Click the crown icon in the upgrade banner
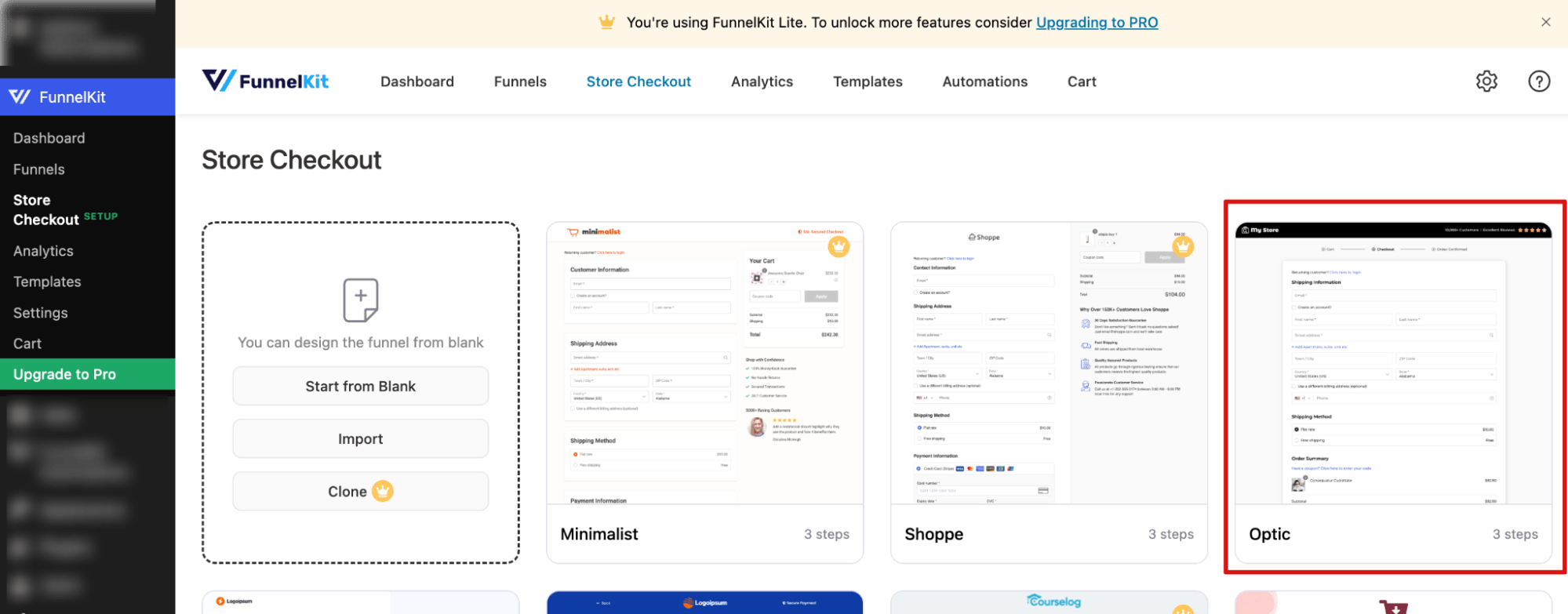 606,22
